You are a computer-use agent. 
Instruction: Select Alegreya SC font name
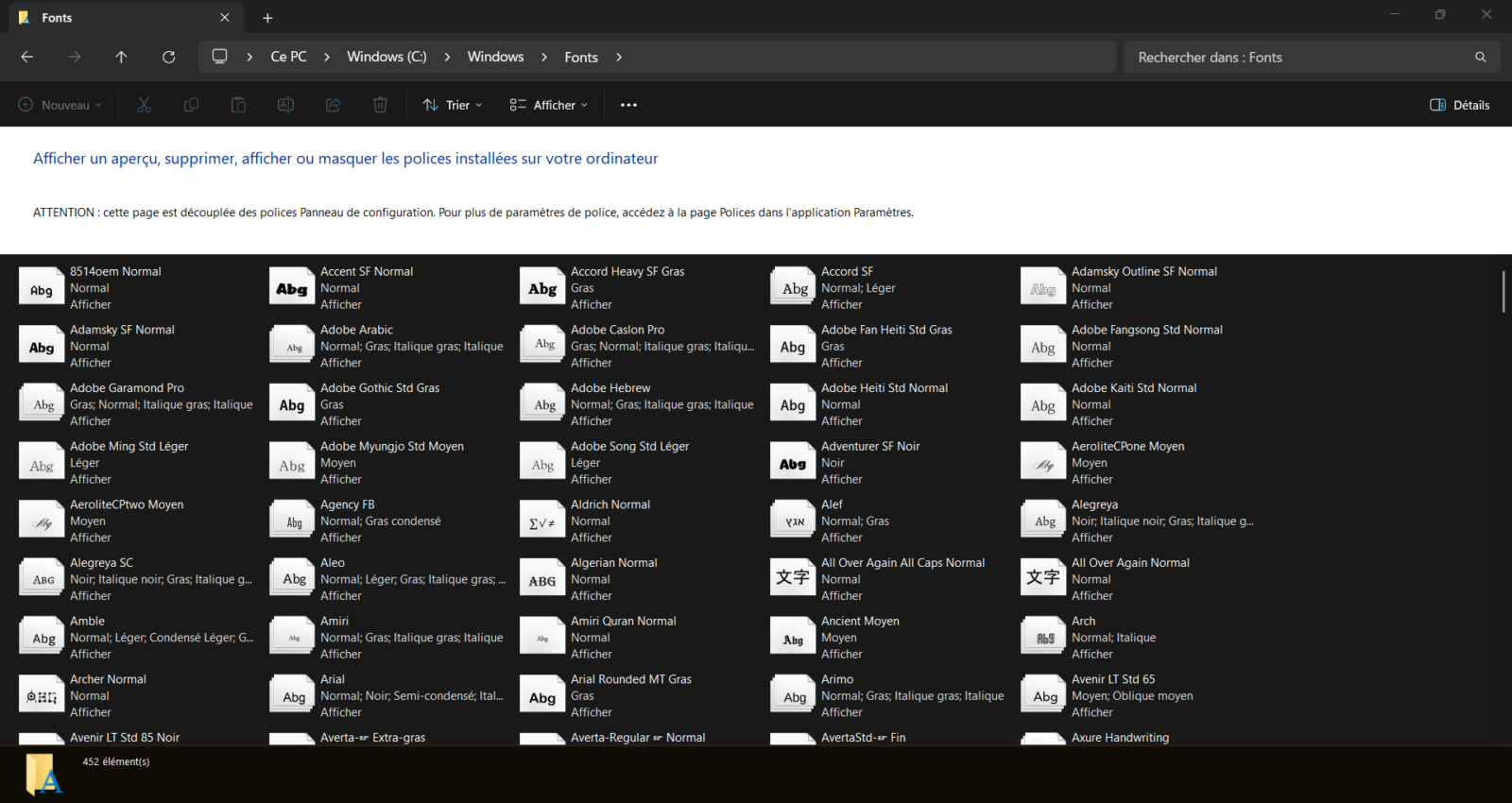click(101, 562)
